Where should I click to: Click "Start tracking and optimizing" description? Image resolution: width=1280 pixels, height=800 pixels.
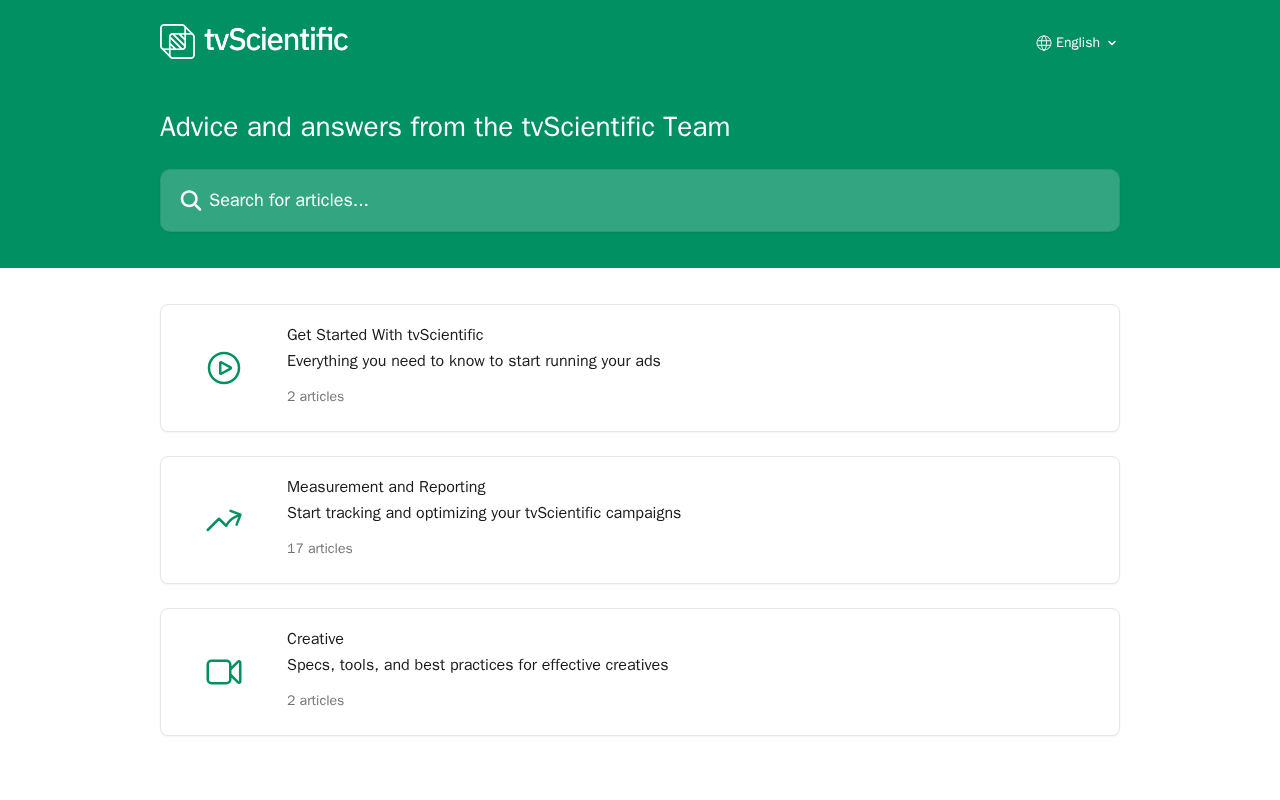click(484, 513)
